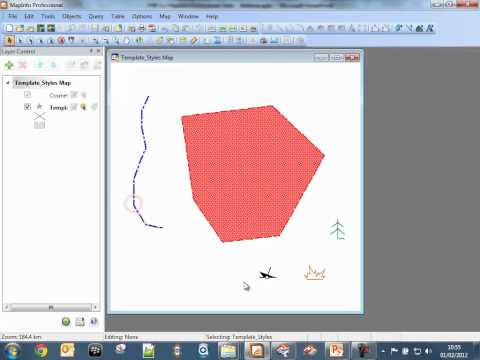The width and height of the screenshot is (480, 360).
Task: Select the green tree symbol on the map
Action: point(338,229)
